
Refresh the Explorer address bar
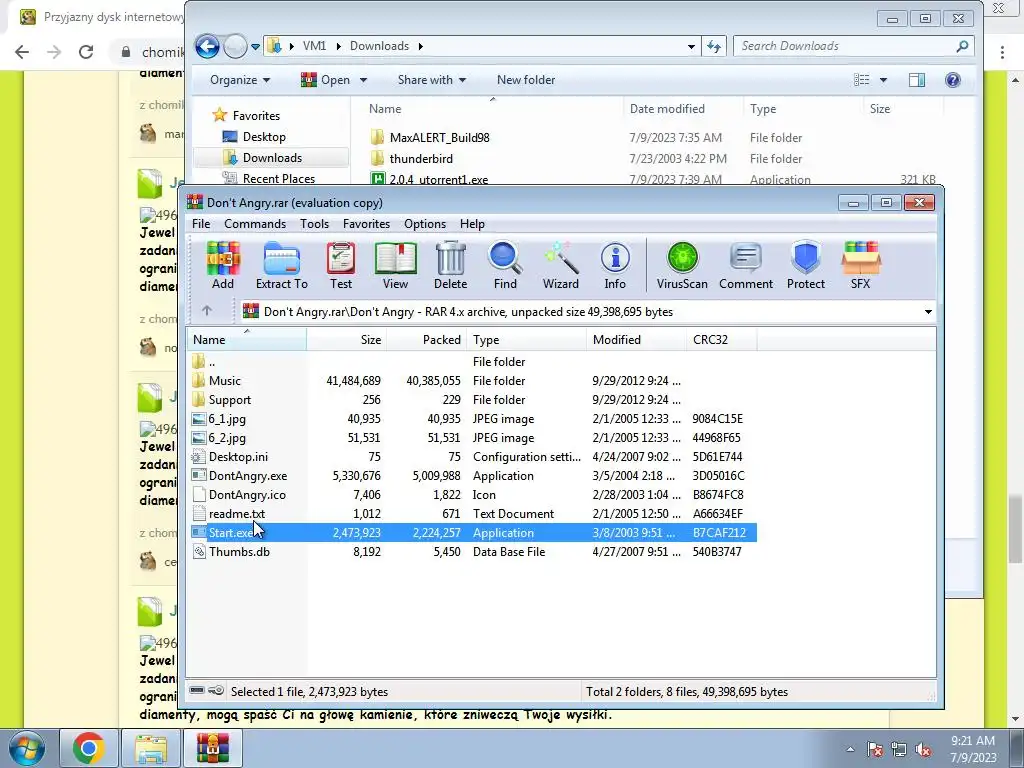[x=714, y=46]
